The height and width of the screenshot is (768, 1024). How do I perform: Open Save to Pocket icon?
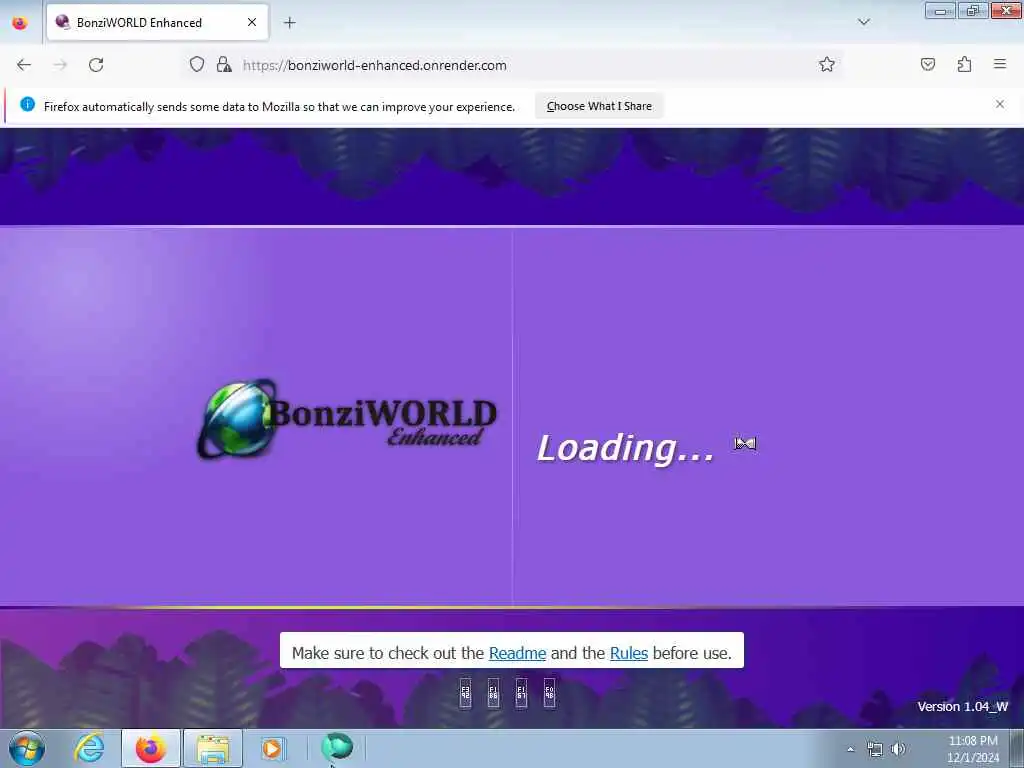(927, 64)
